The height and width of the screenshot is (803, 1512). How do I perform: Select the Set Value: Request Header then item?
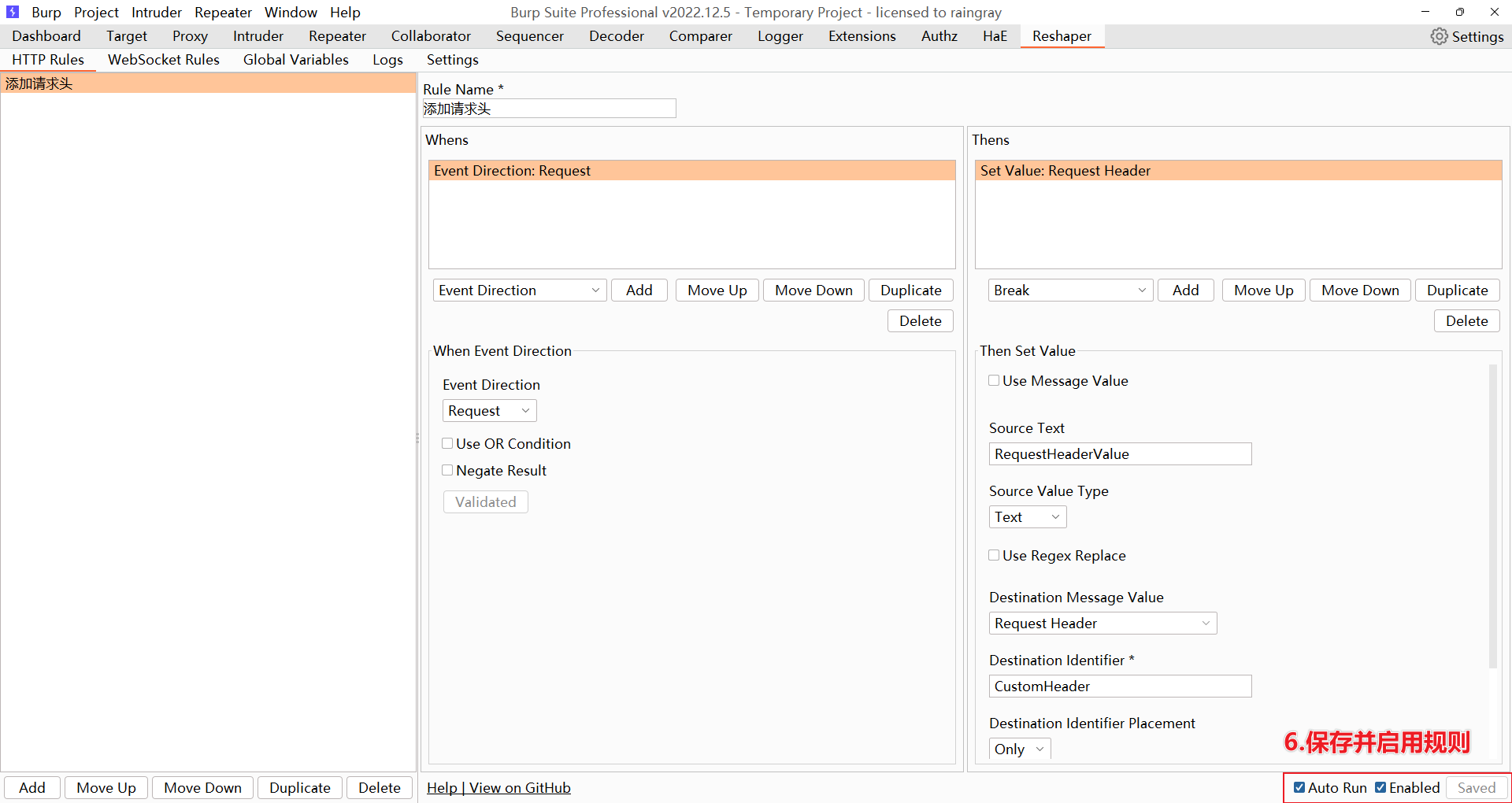(x=1239, y=171)
